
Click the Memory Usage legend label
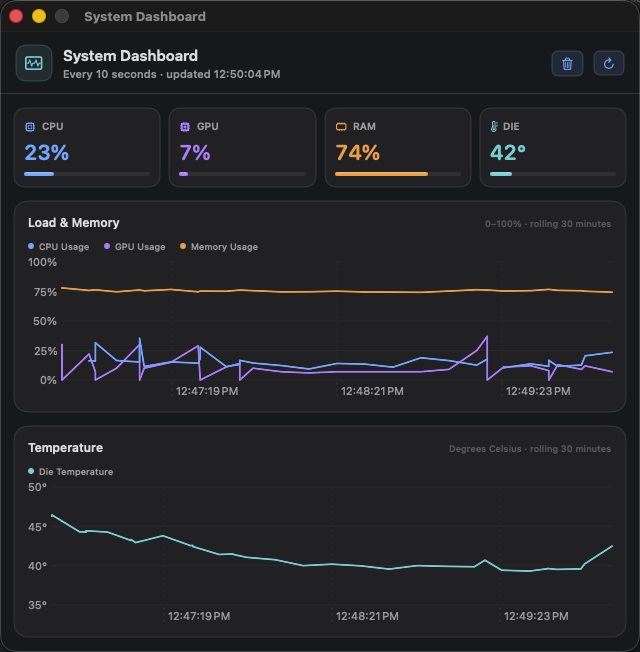coord(224,247)
